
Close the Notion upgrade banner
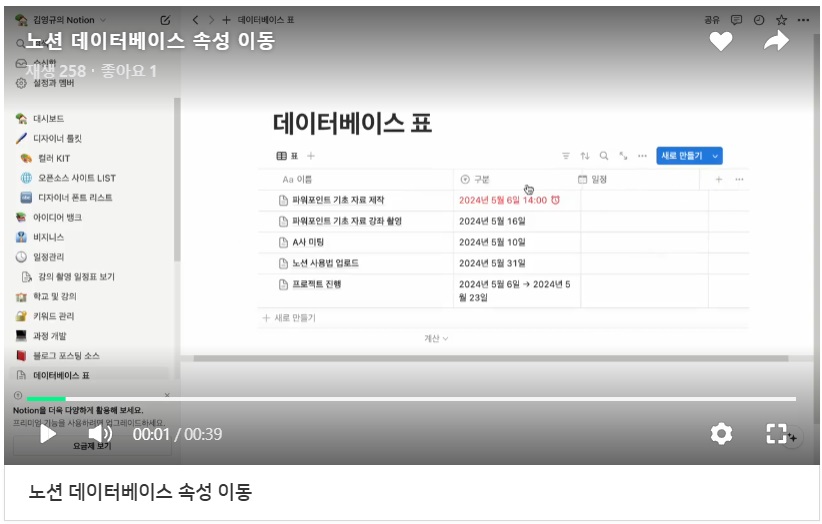click(167, 395)
